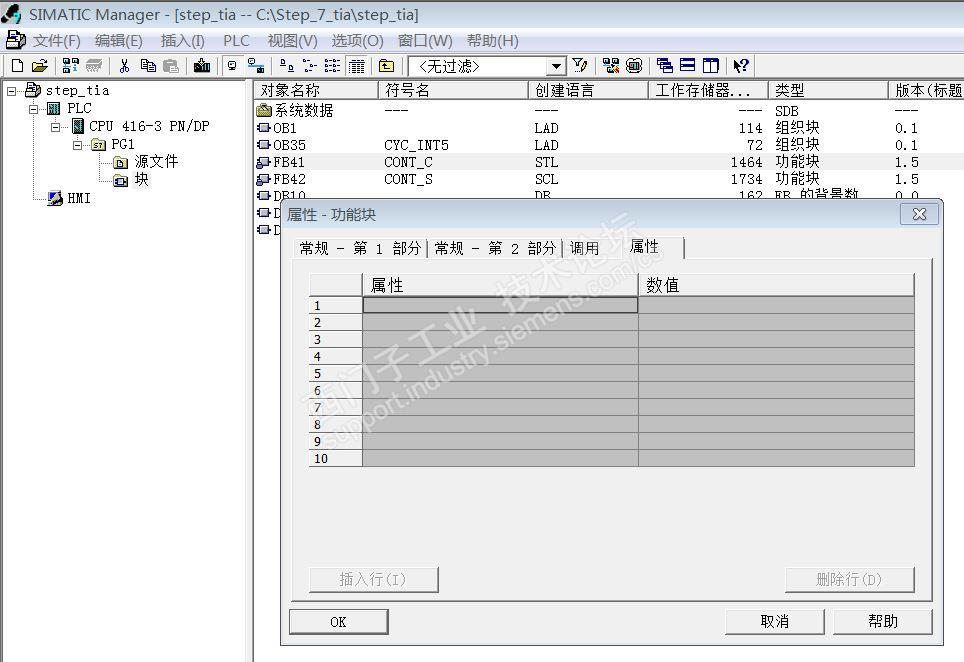Sort by 符号名 column header
The width and height of the screenshot is (964, 662).
tap(453, 90)
